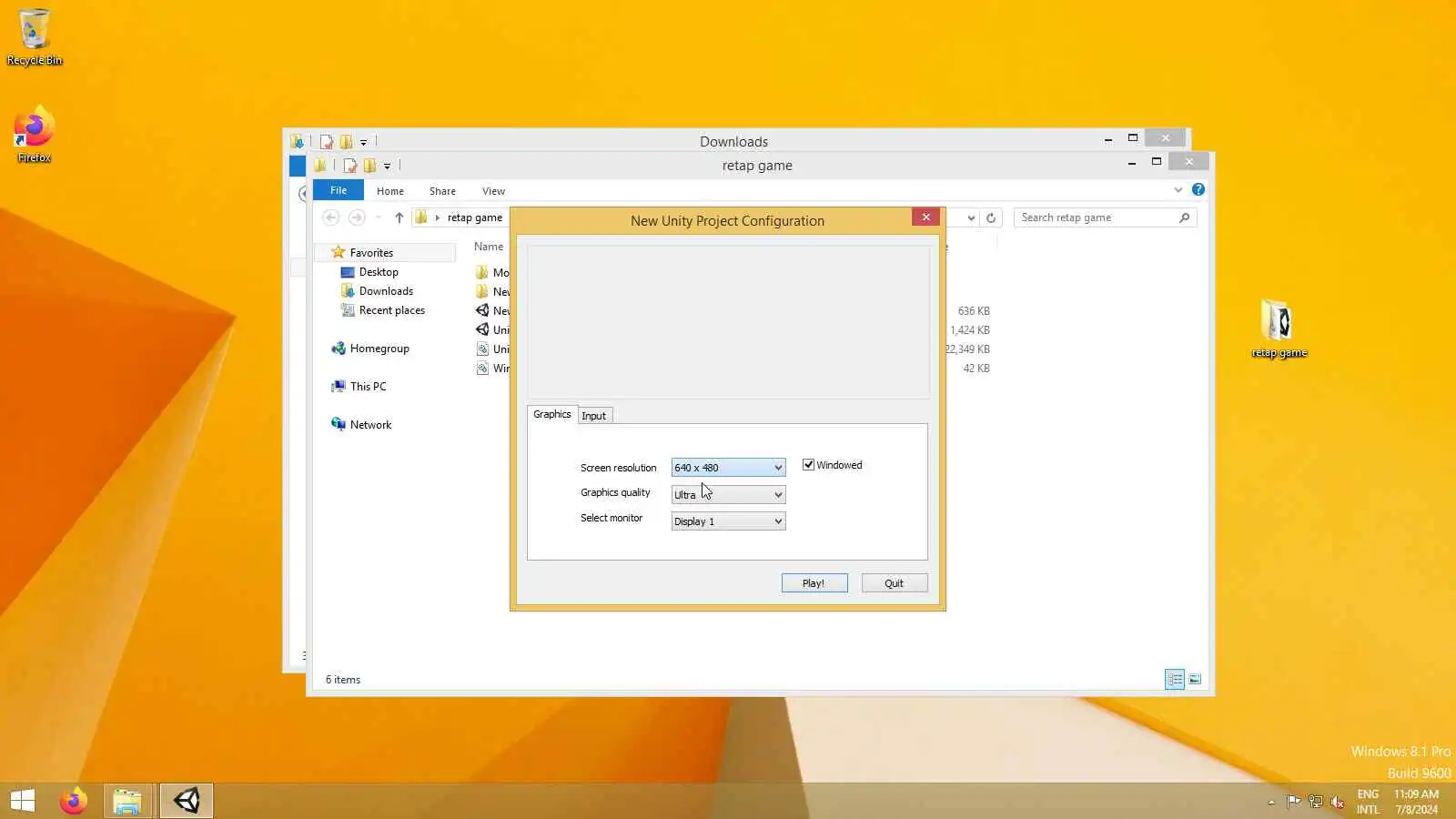Select the file icon sized 22,349 KB
Viewport: 1456px width, 819px height.
coord(482,349)
